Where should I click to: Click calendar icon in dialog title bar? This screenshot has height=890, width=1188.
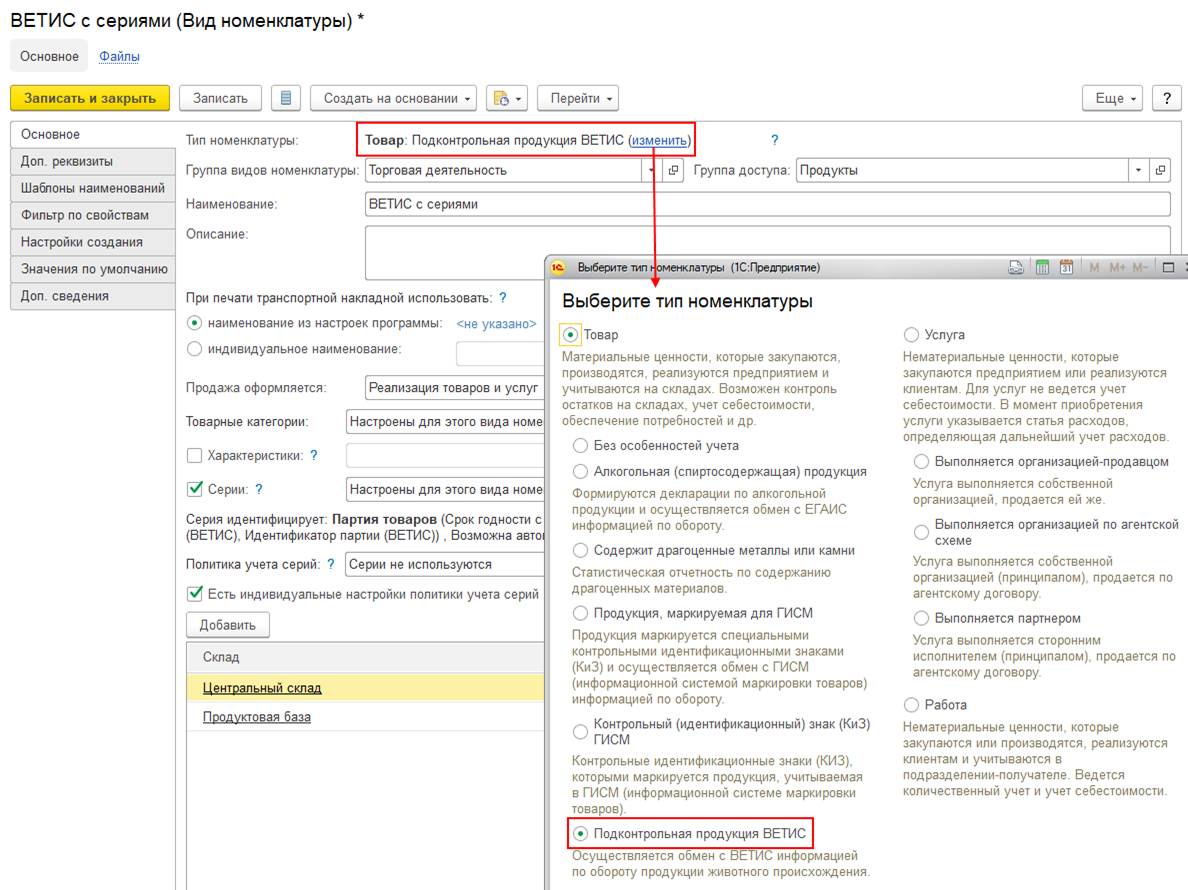1066,267
